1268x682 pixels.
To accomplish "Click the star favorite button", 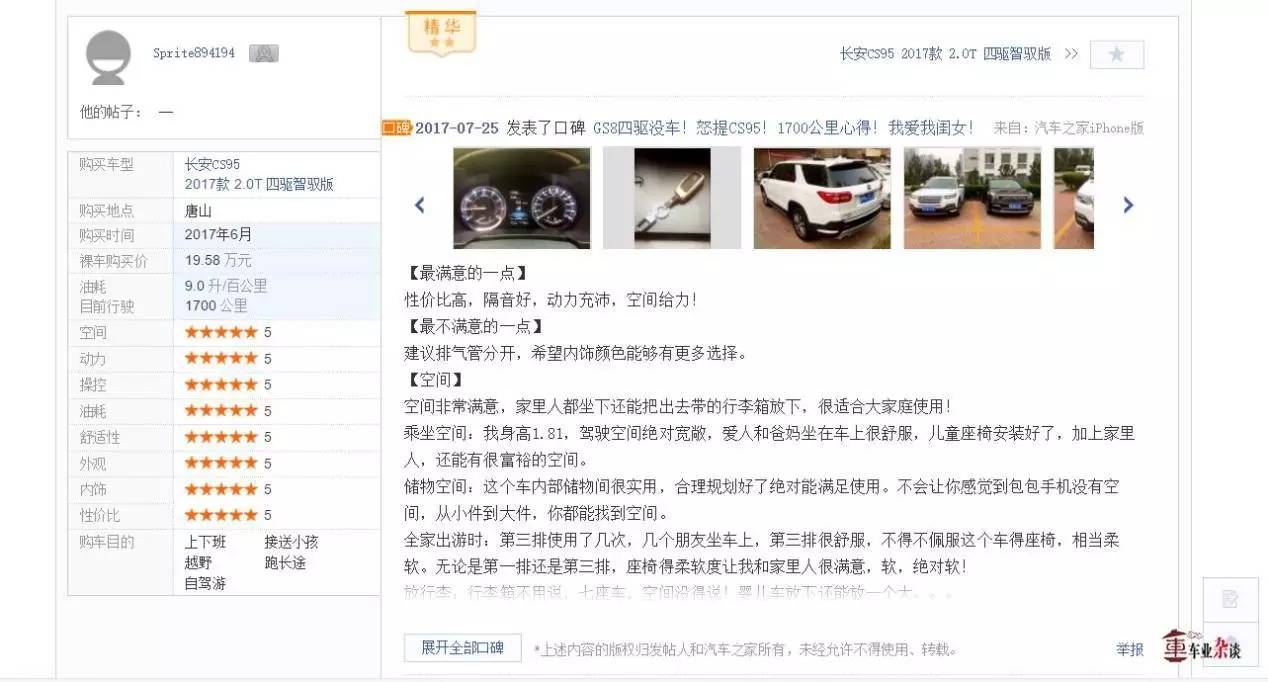I will coord(1116,54).
